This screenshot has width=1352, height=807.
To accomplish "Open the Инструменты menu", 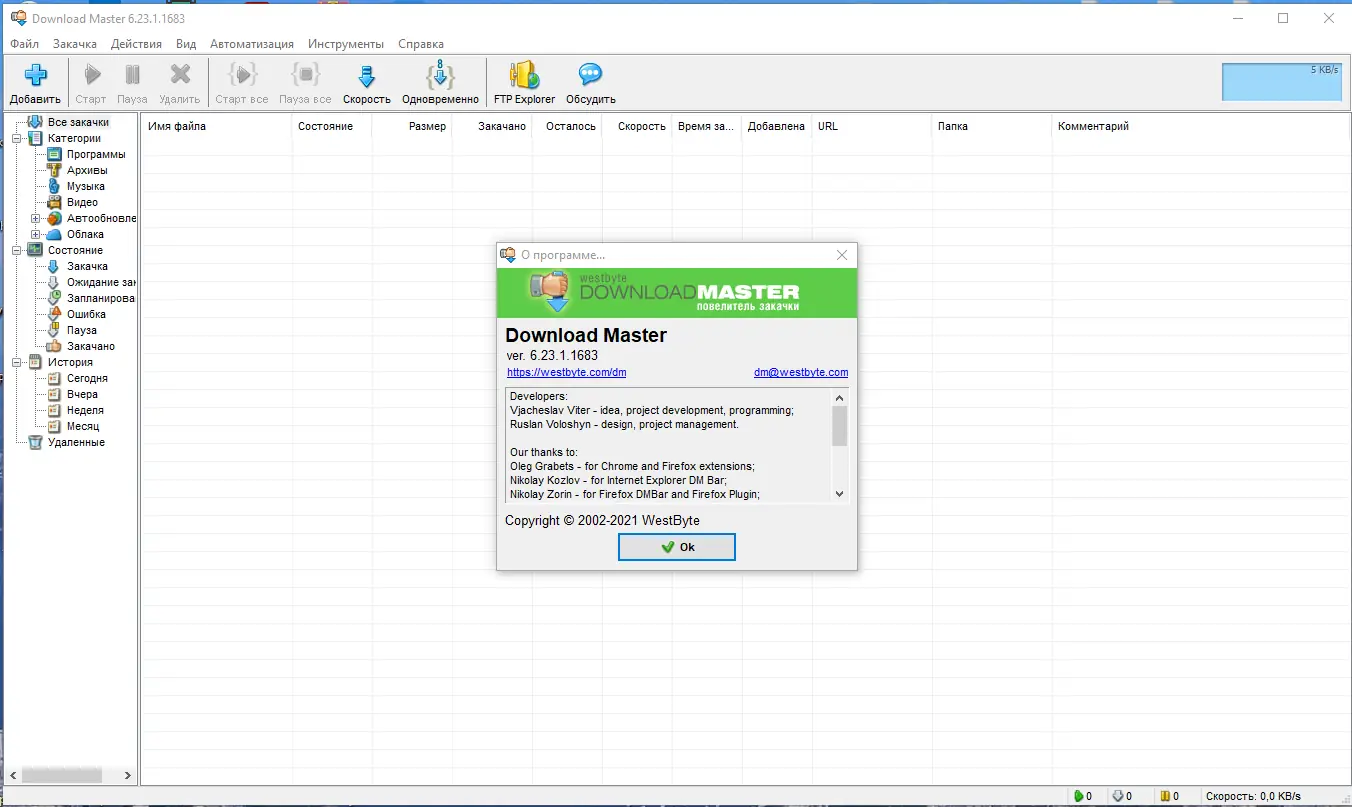I will 346,44.
